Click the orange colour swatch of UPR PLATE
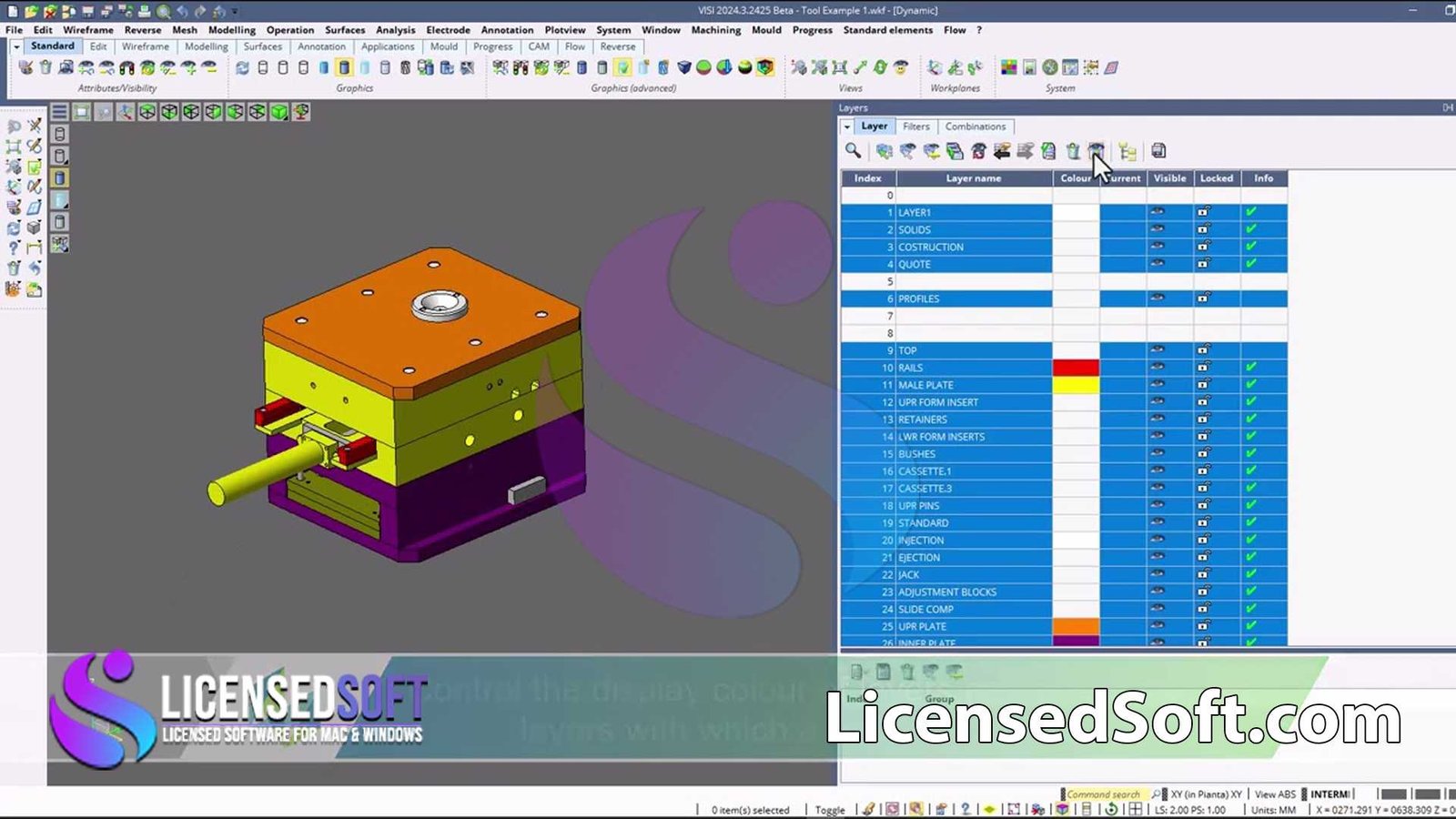 pyautogui.click(x=1076, y=627)
